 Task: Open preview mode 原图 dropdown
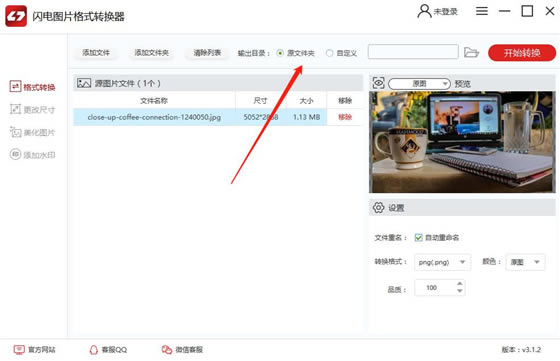tap(419, 84)
